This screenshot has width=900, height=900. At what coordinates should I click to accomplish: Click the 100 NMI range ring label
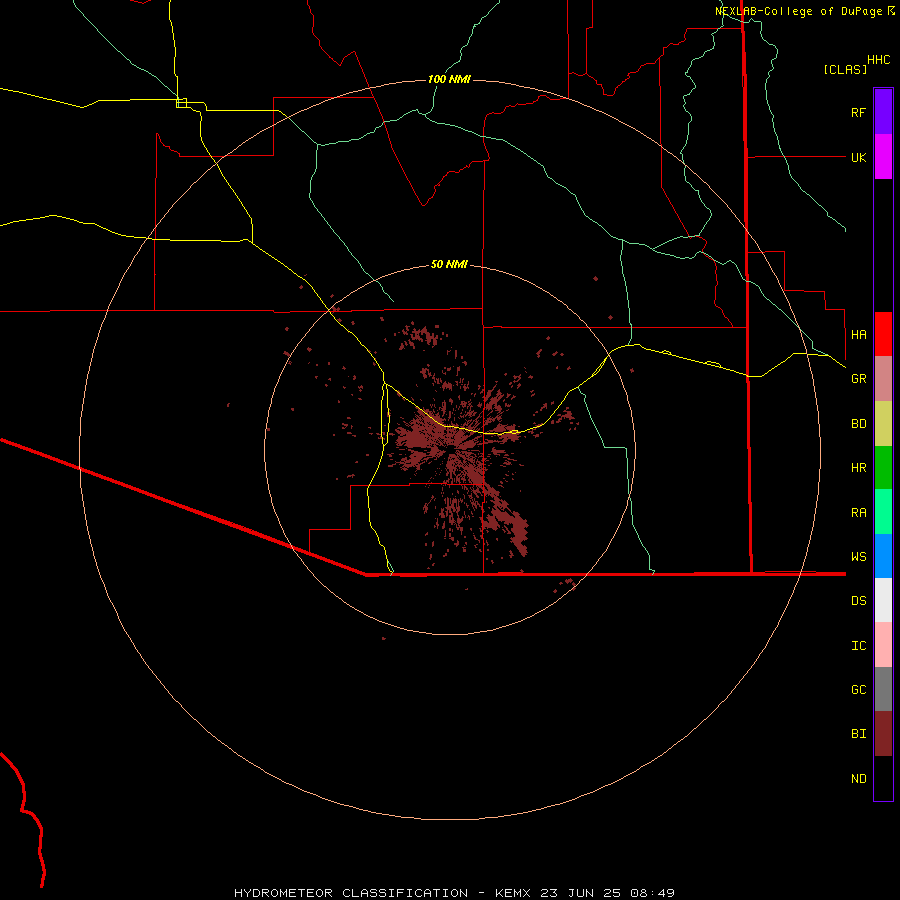click(449, 79)
